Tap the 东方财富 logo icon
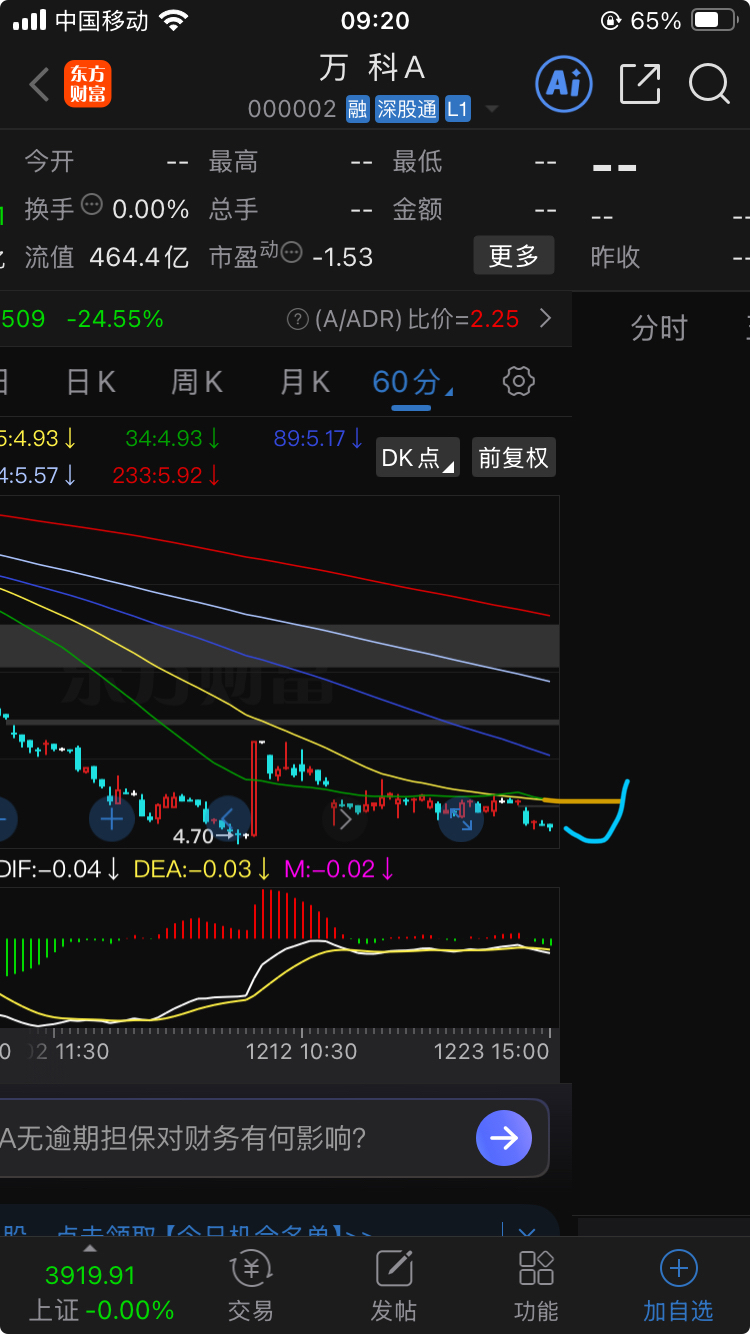750x1334 pixels. (88, 84)
